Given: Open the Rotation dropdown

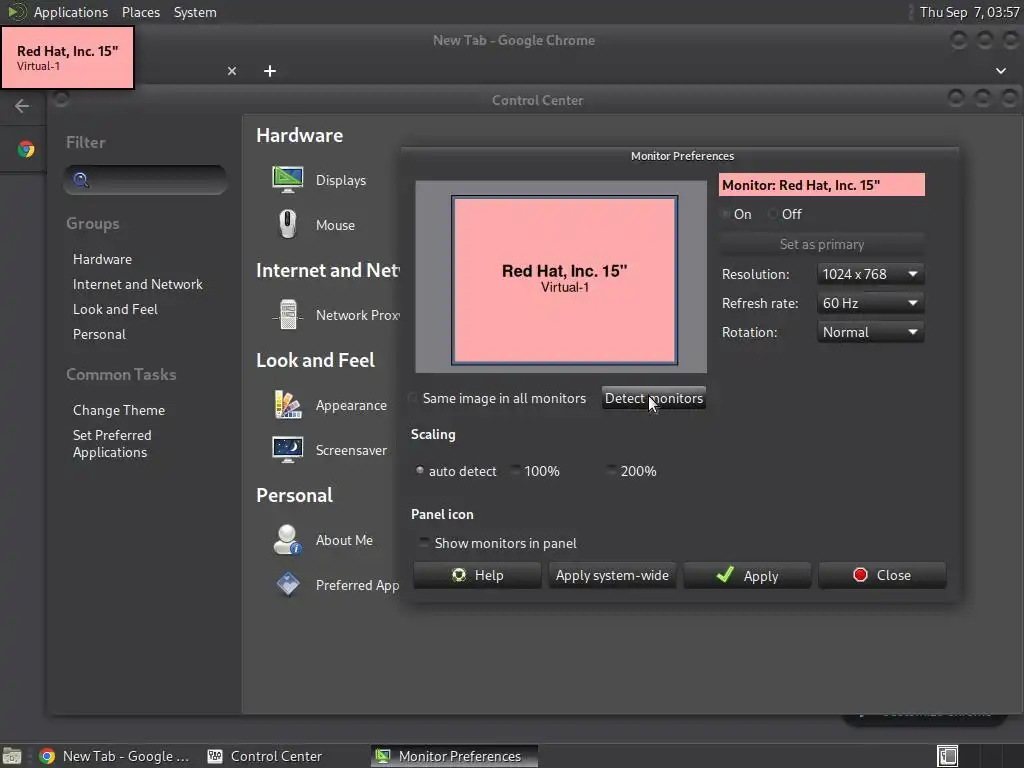Looking at the screenshot, I should 871,332.
